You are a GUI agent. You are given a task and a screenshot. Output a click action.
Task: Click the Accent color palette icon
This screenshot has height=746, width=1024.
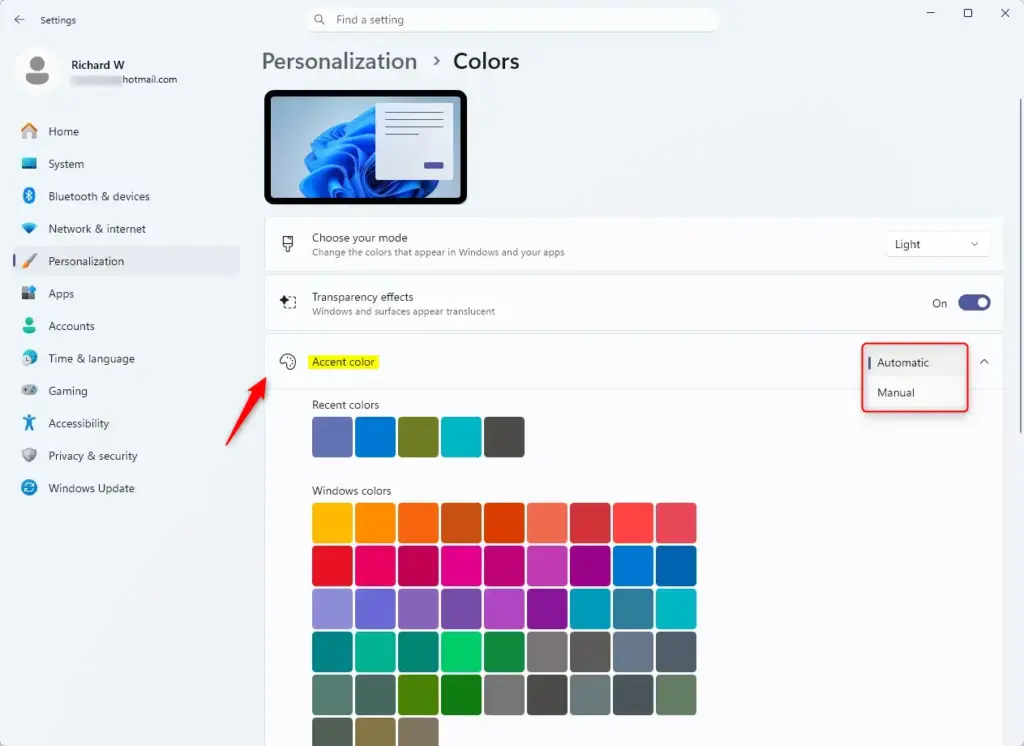pos(287,361)
